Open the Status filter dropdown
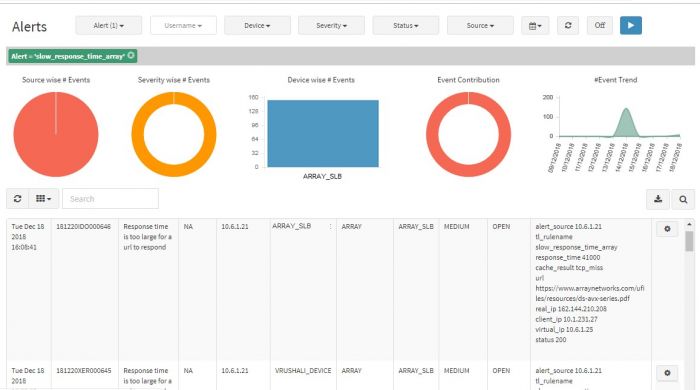The width and height of the screenshot is (700, 390). [x=405, y=25]
